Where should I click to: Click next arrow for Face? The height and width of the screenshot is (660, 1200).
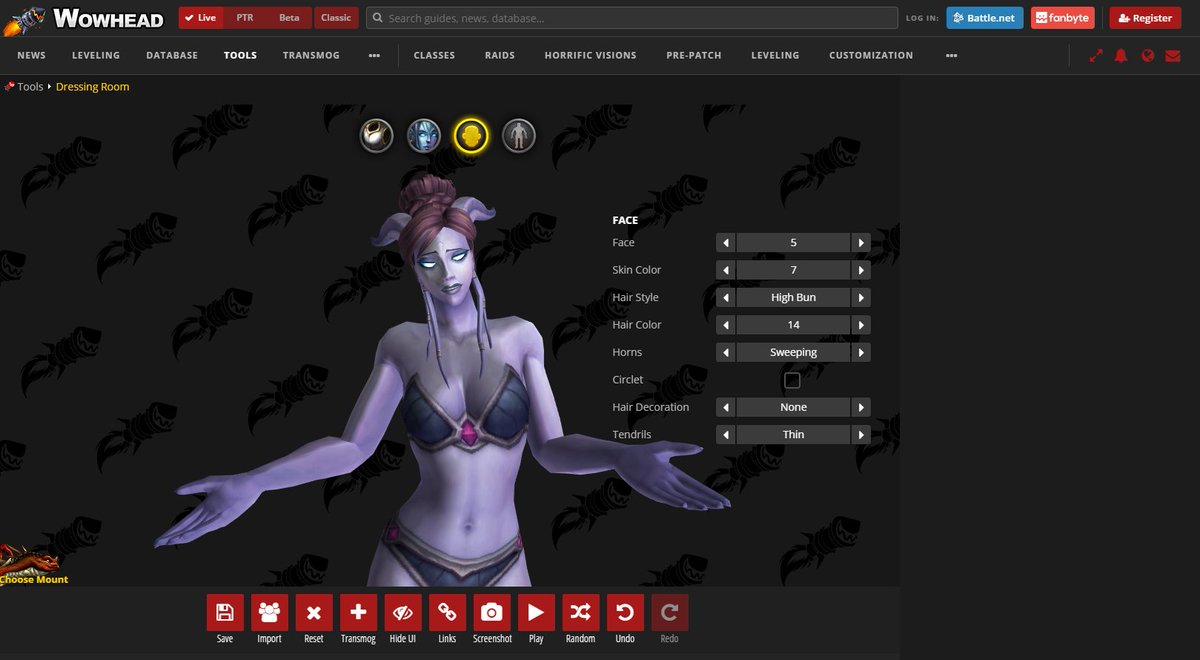point(861,243)
